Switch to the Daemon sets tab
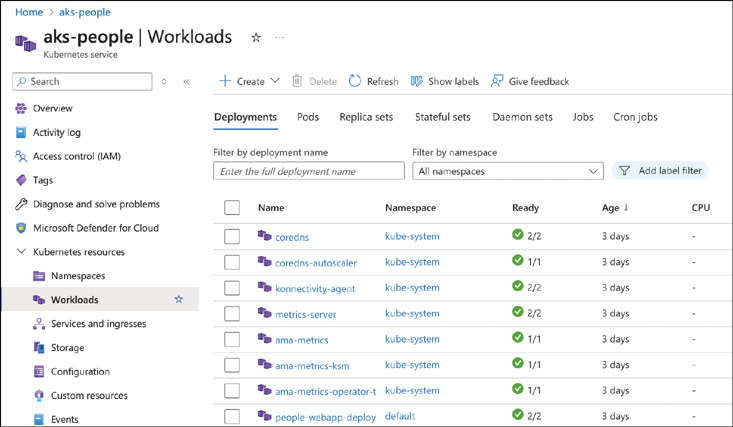 pyautogui.click(x=522, y=117)
